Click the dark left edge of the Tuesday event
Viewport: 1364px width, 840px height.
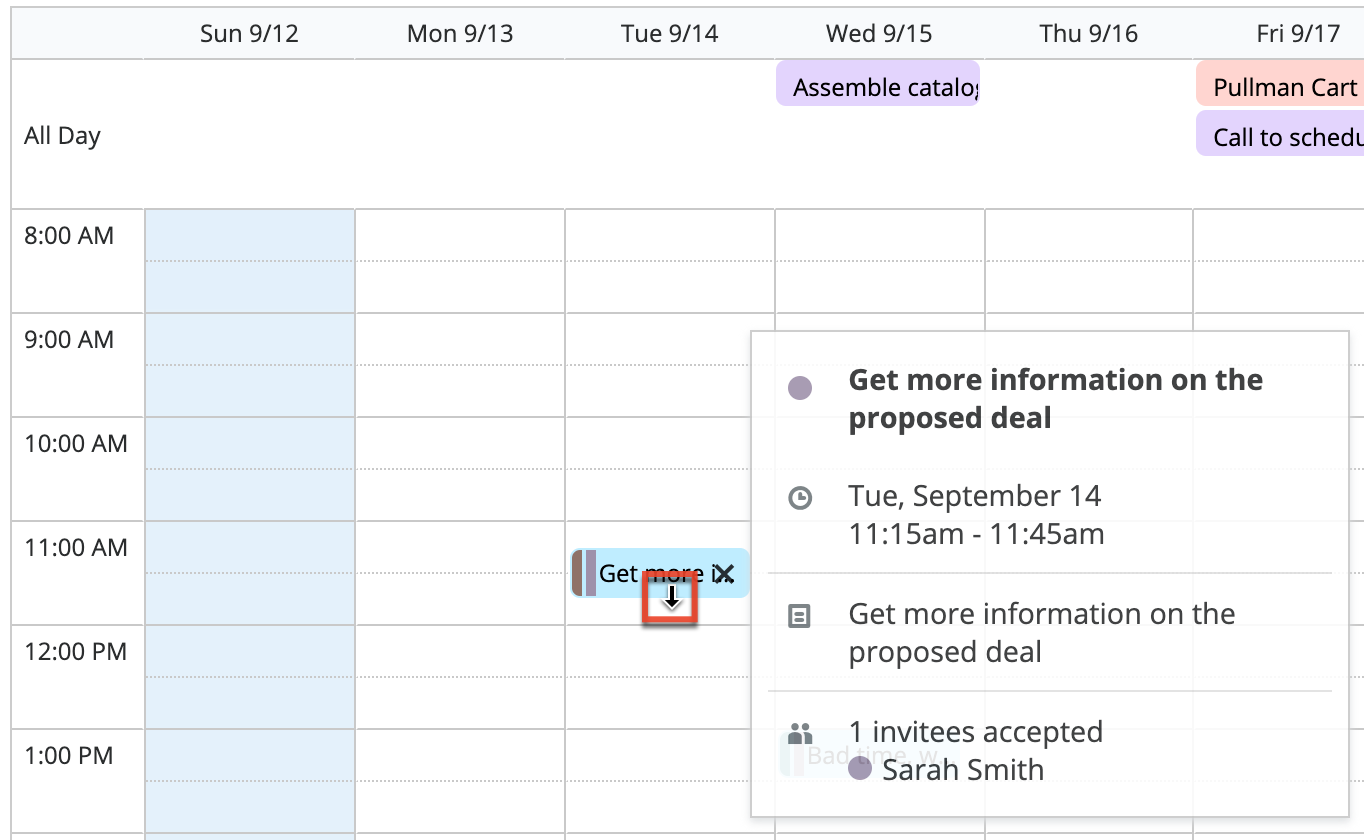pyautogui.click(x=578, y=573)
